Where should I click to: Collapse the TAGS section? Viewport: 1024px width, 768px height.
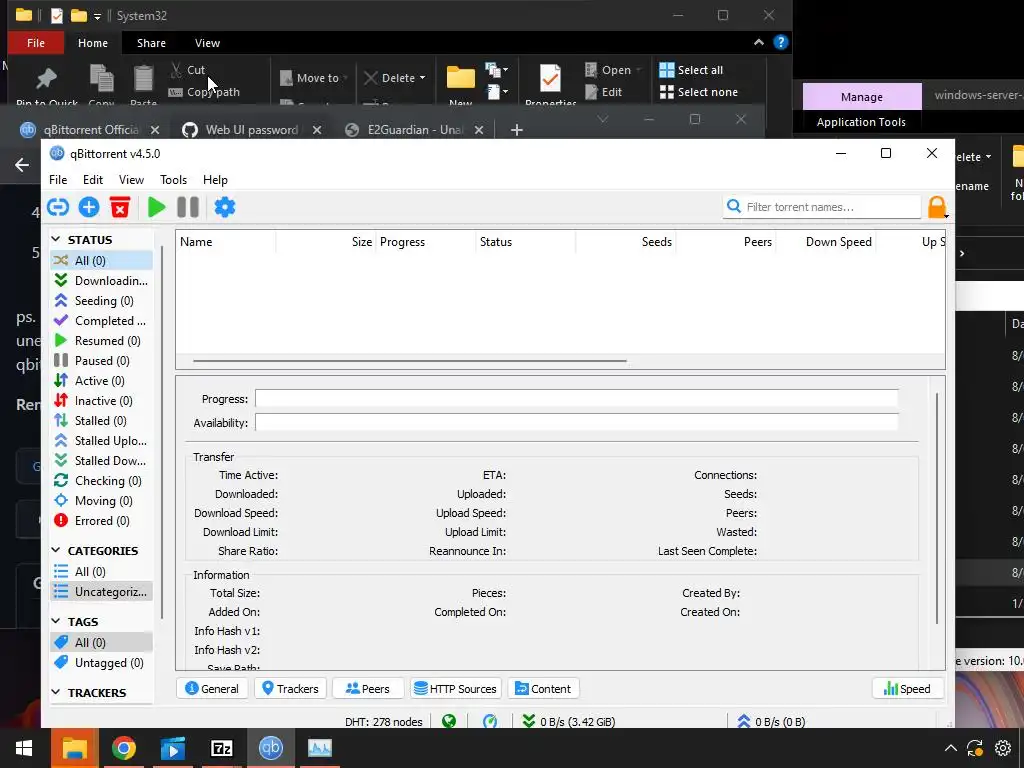[56, 622]
